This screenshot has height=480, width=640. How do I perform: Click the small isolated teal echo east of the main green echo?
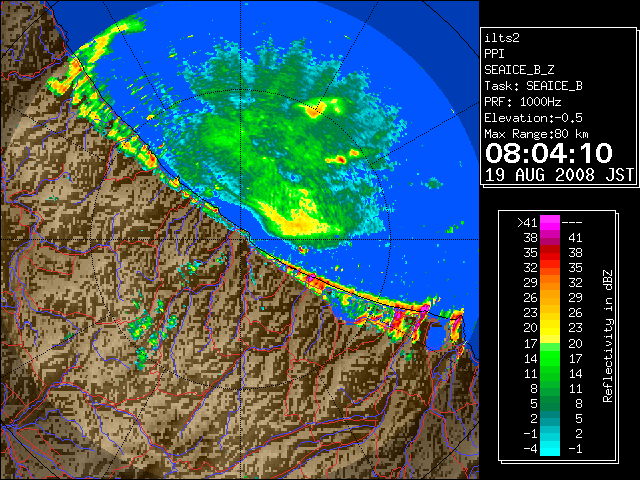coord(434,183)
